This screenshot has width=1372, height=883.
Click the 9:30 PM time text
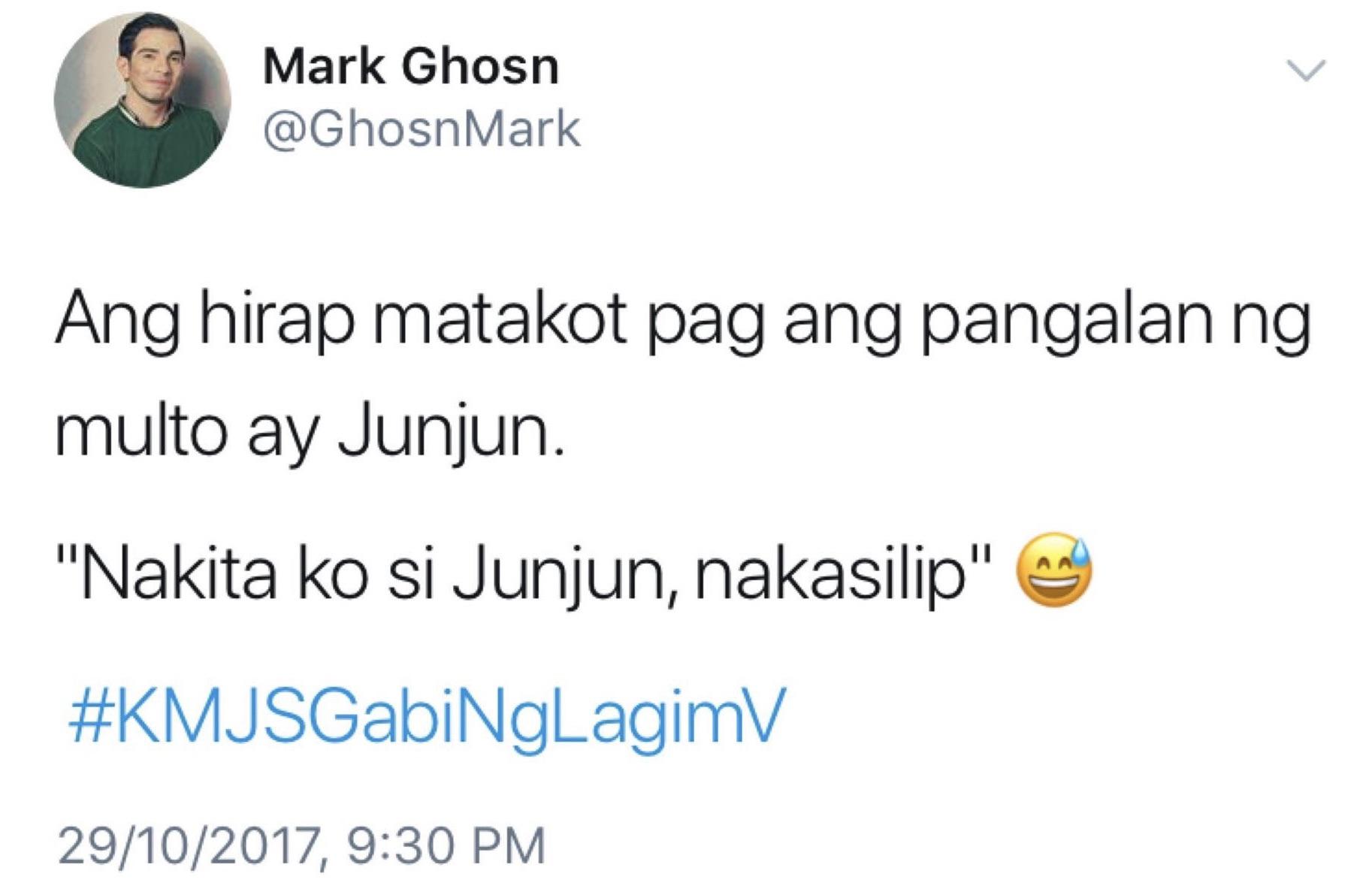coord(446,846)
